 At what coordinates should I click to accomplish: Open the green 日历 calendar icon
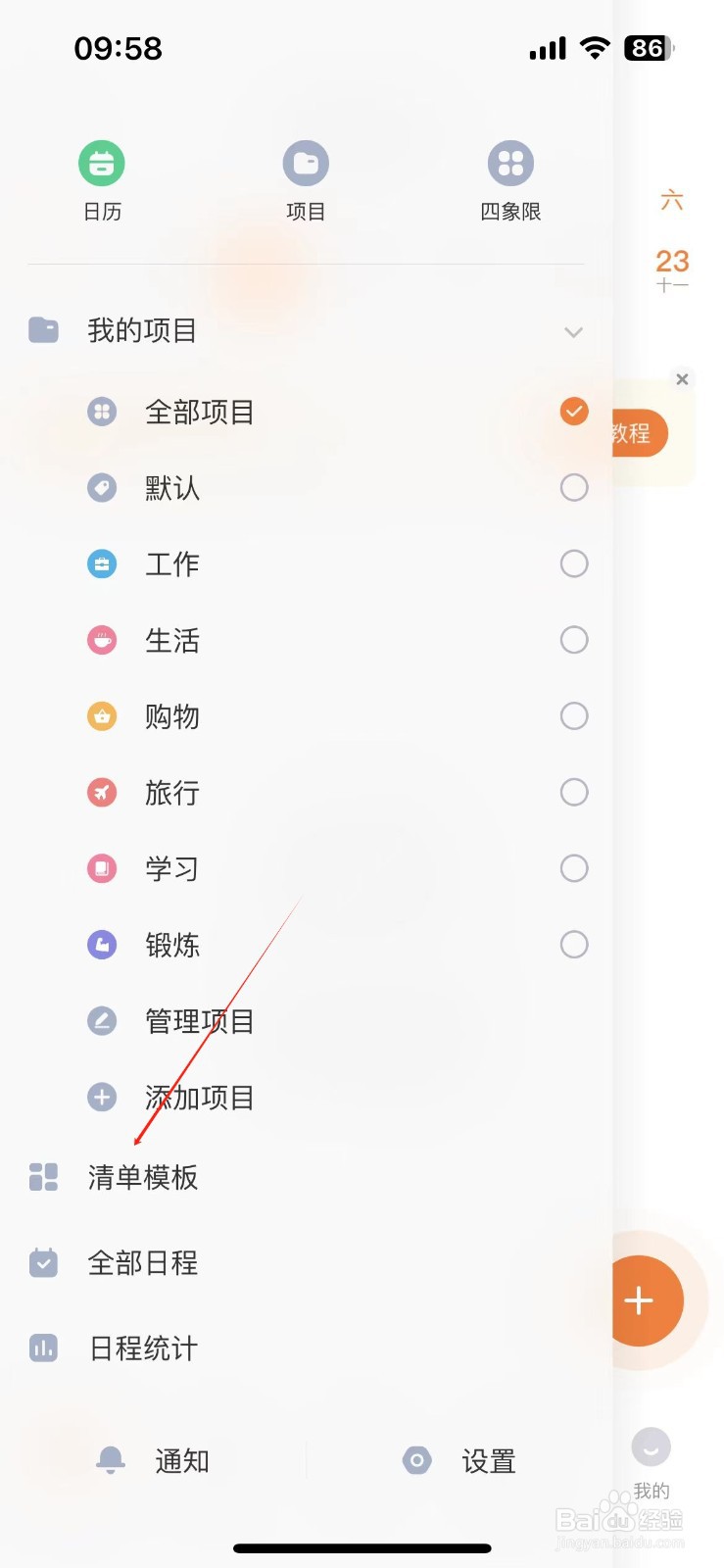(x=102, y=163)
